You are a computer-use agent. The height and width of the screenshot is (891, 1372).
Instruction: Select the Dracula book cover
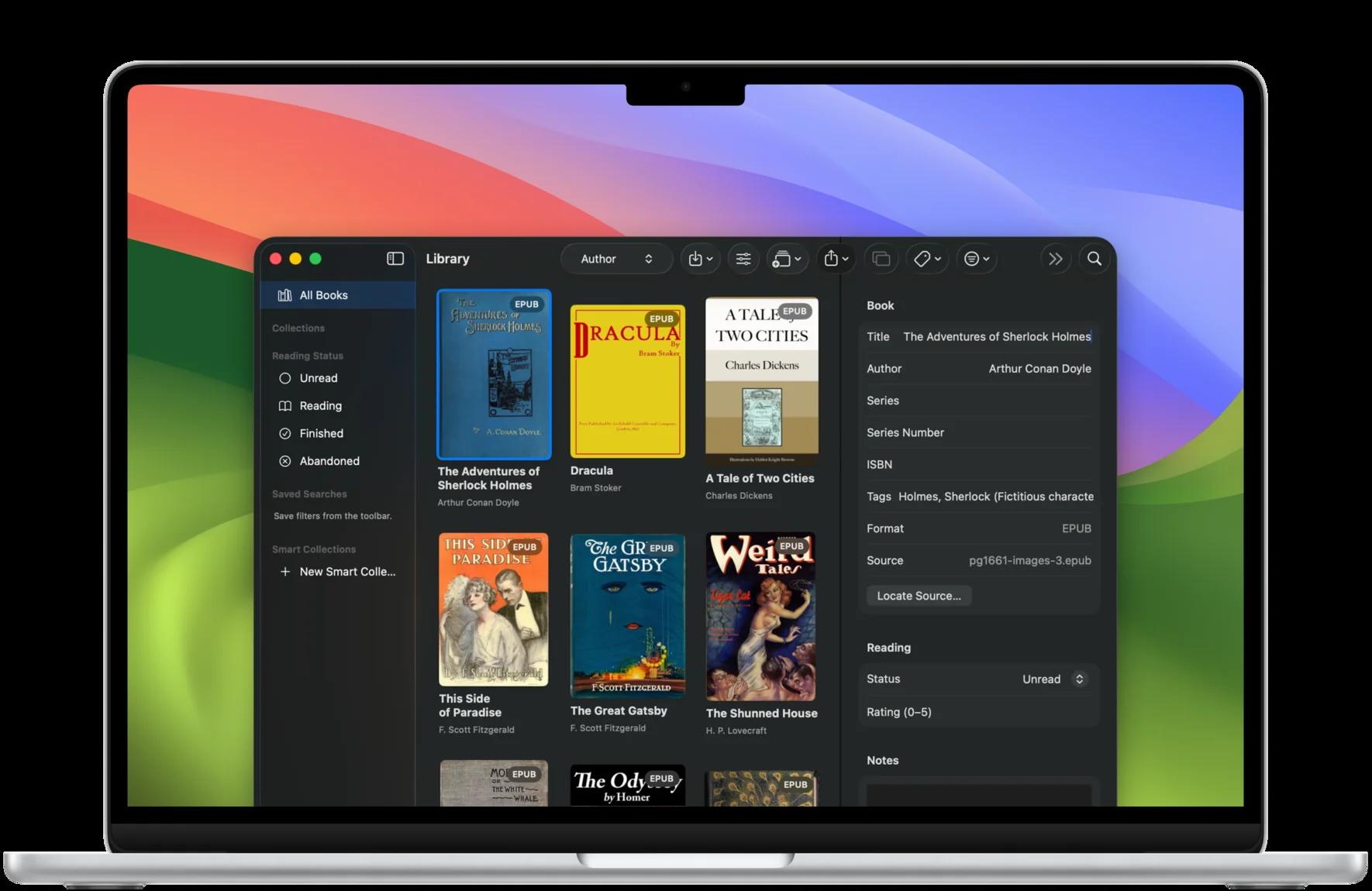628,381
